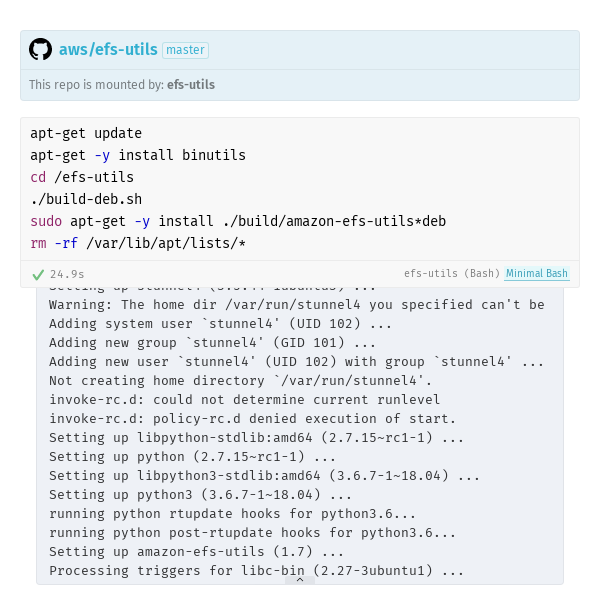
Task: Collapse the output with the chevron handle
Action: point(300,580)
